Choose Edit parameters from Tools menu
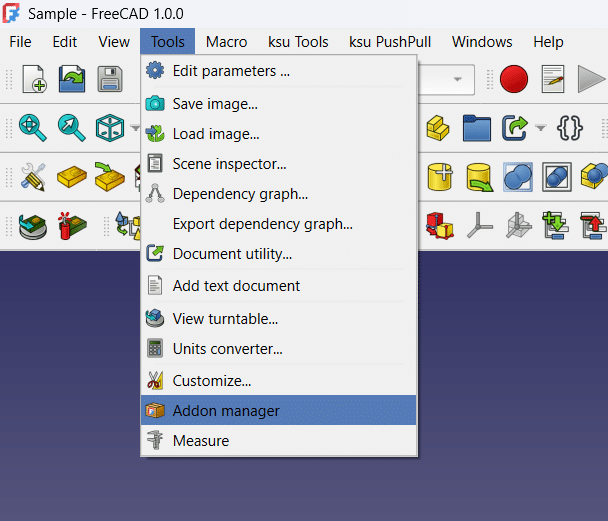 point(279,71)
